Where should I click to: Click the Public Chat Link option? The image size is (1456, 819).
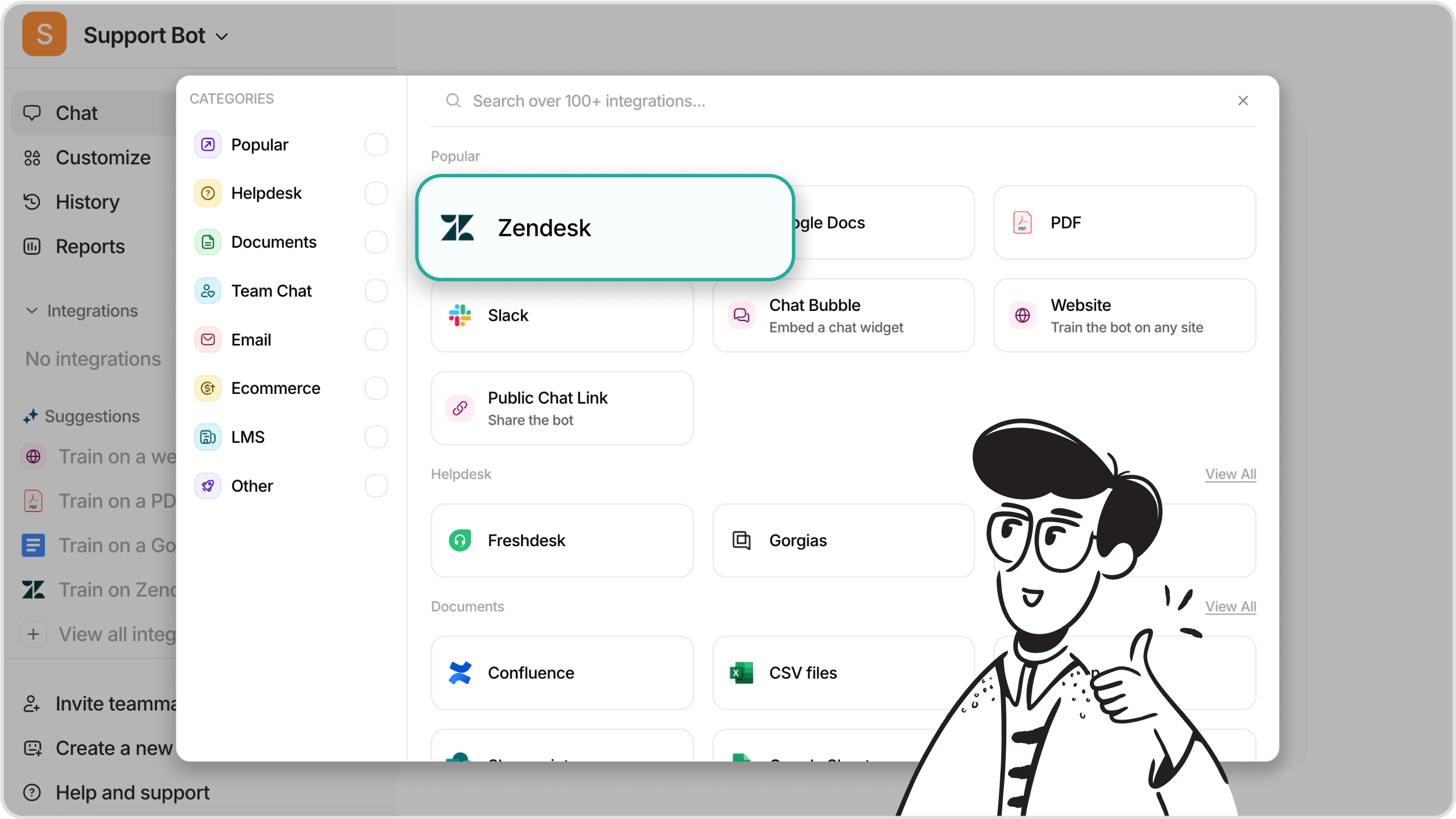[x=562, y=408]
